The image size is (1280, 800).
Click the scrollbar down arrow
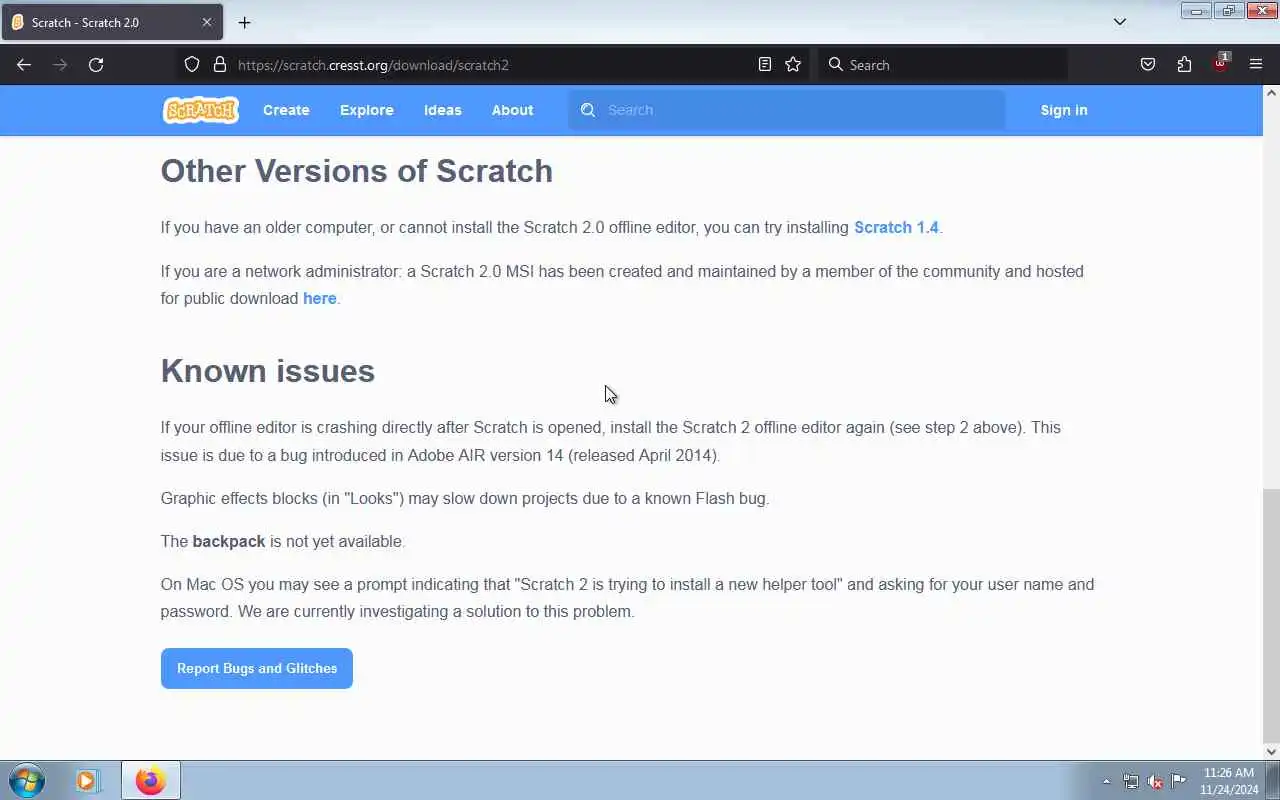coord(1271,752)
